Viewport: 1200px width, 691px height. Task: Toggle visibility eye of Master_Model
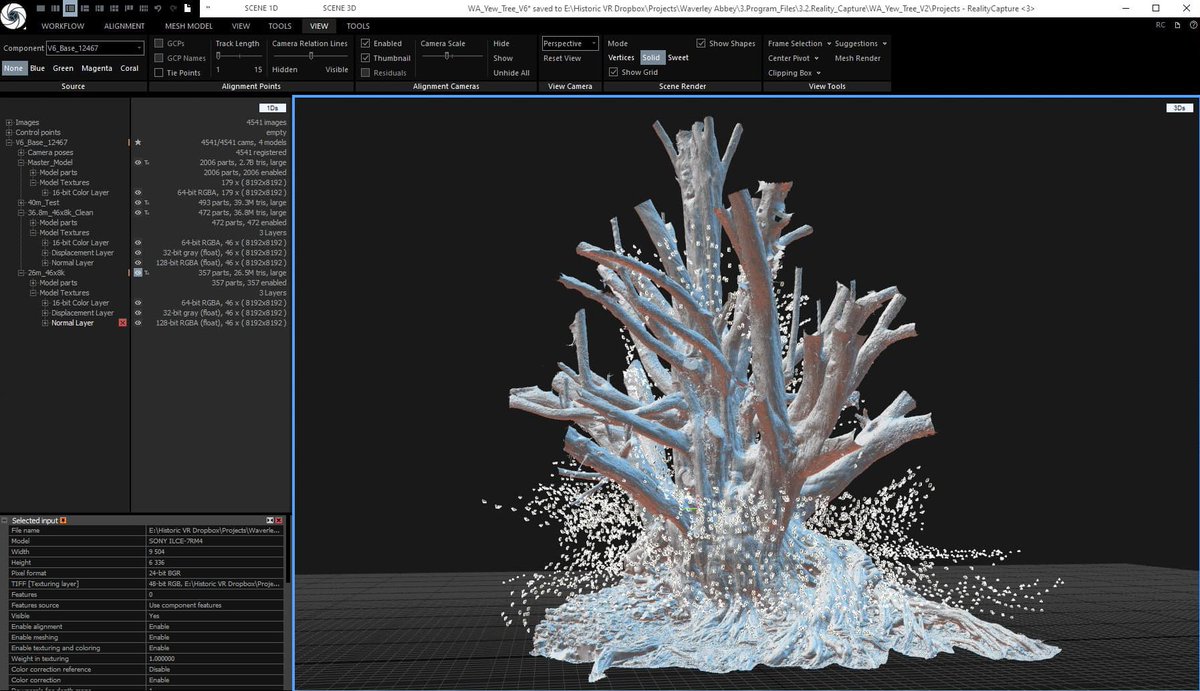click(x=138, y=162)
